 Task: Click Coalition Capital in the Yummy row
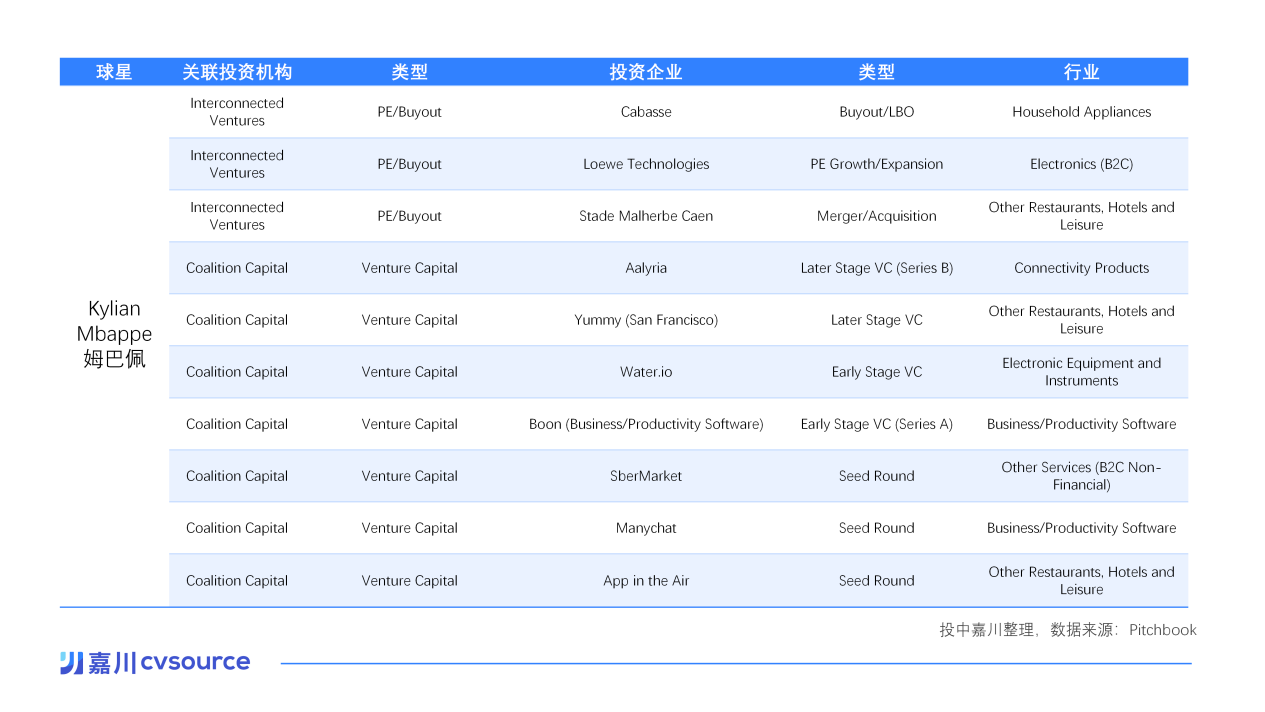tap(237, 320)
